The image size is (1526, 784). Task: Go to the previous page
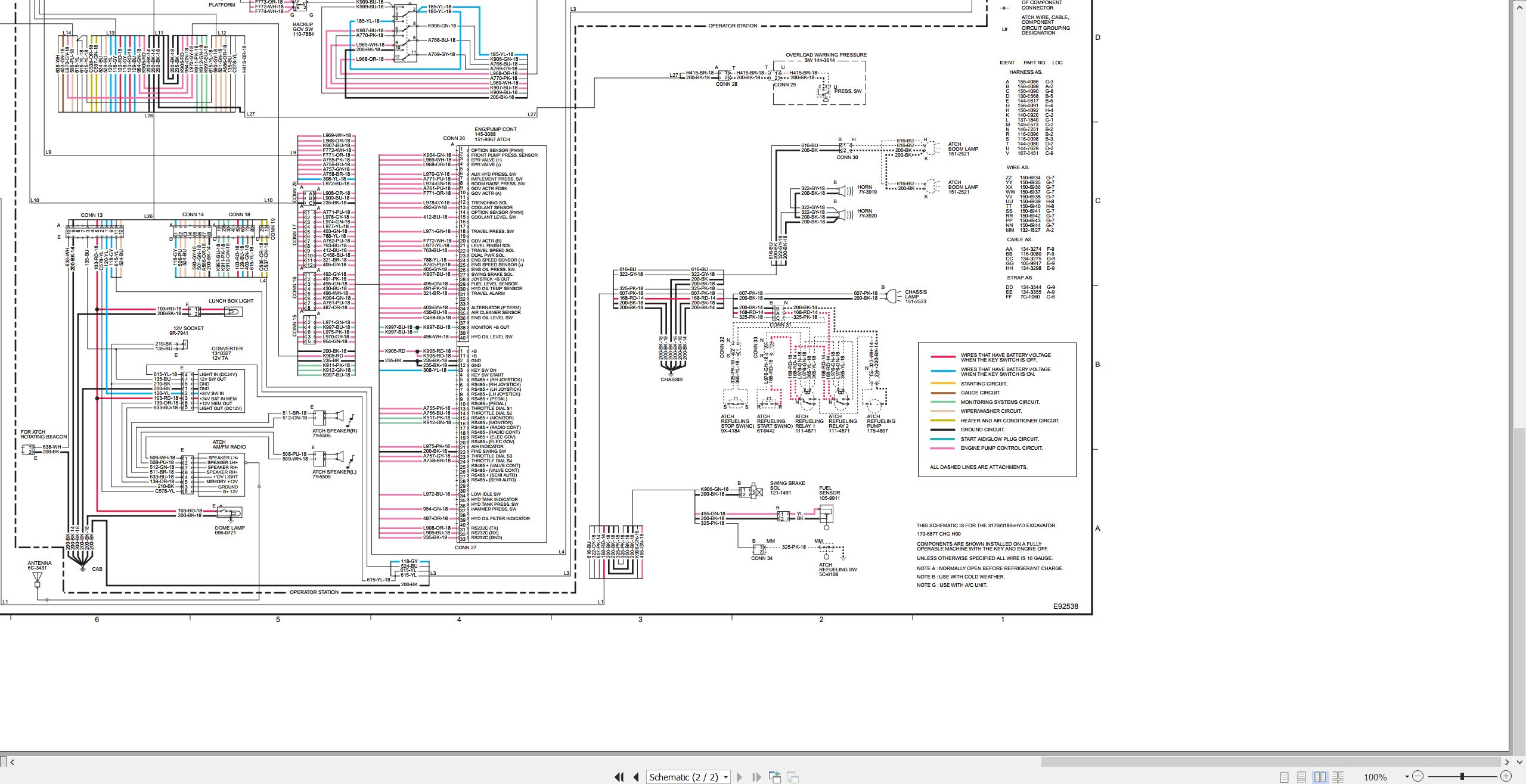coord(636,777)
